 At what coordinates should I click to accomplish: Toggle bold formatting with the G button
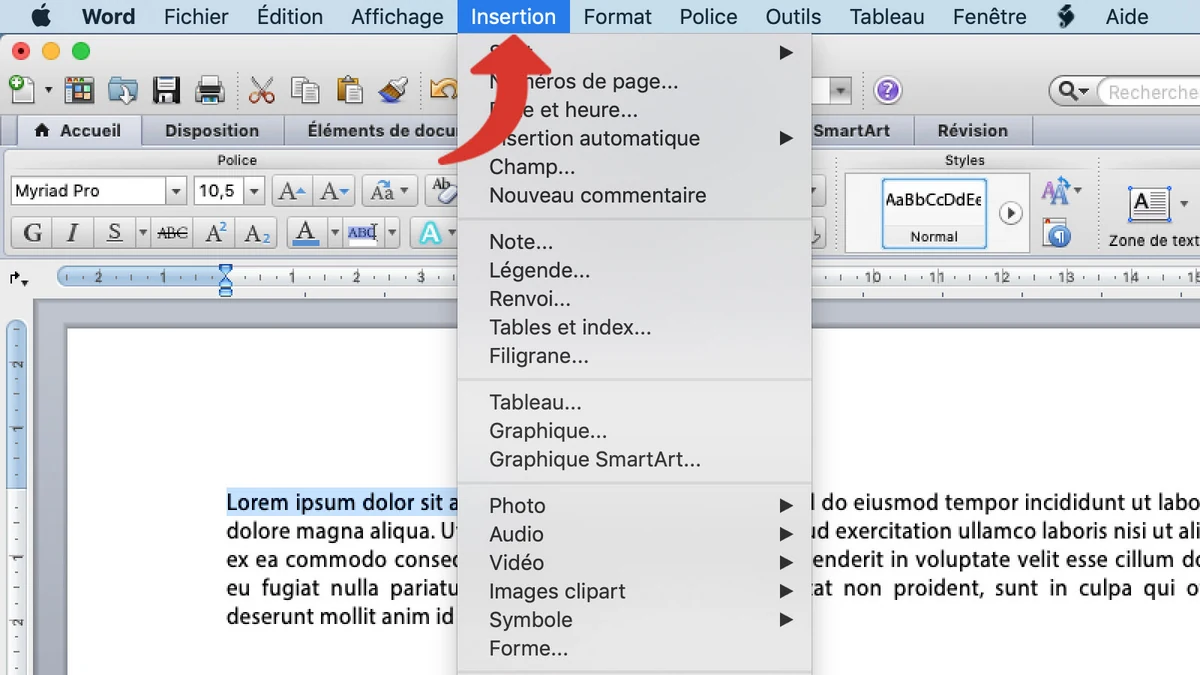[31, 232]
